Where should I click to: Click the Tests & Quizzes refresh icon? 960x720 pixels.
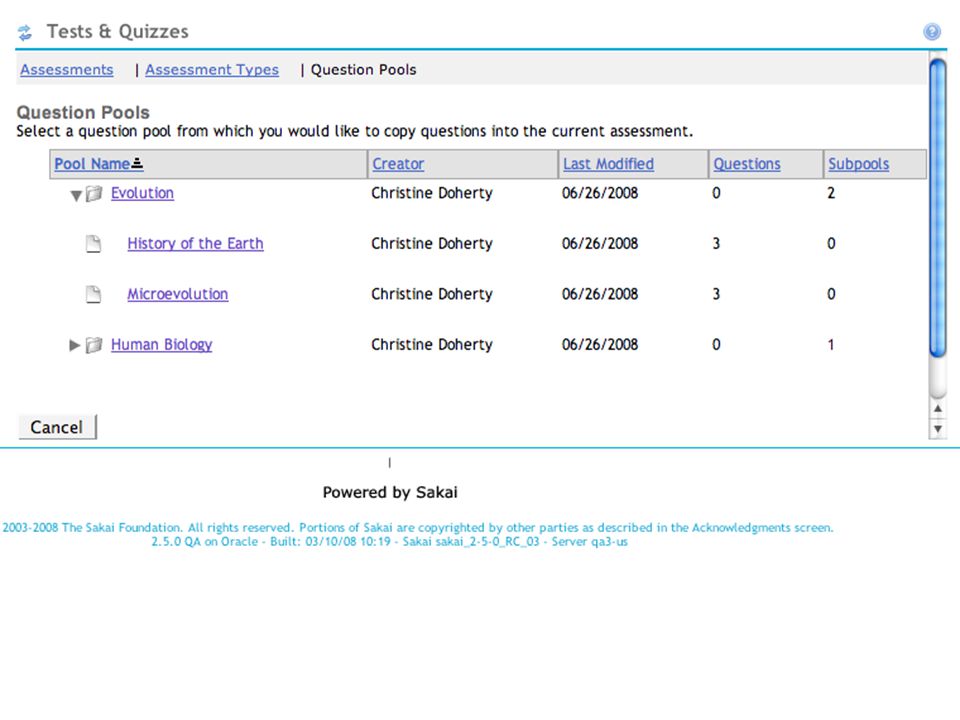coord(24,32)
